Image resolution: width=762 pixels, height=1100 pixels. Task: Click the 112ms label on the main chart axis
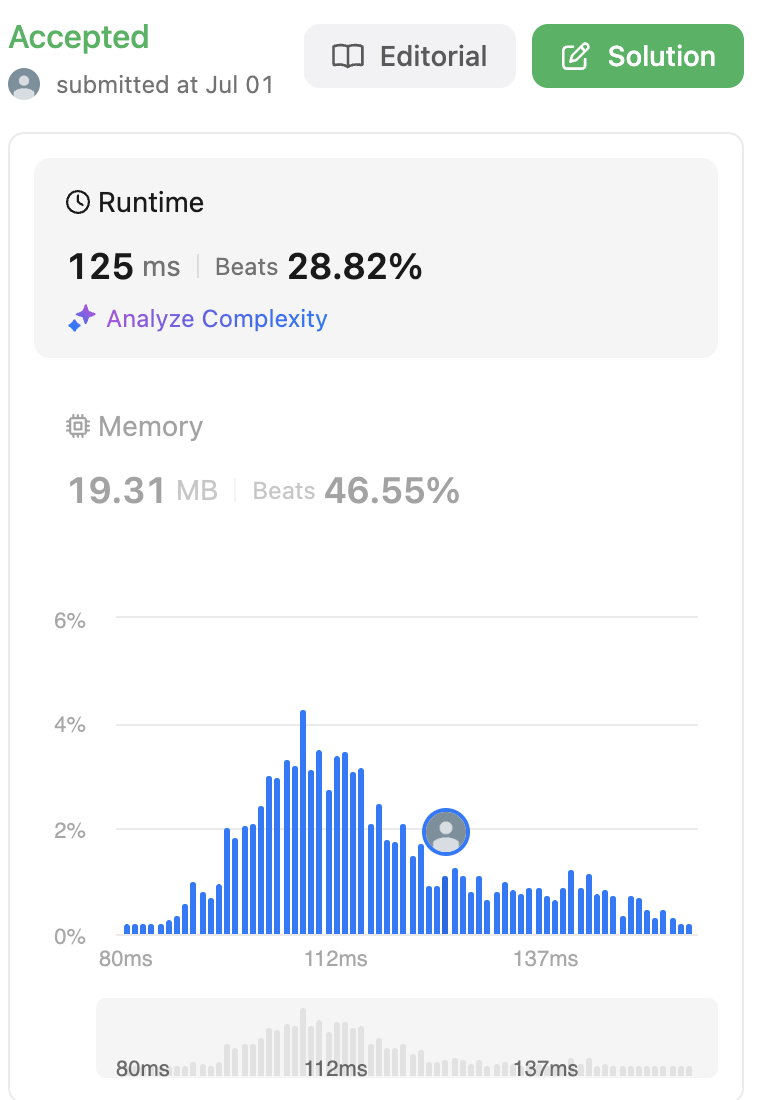335,958
